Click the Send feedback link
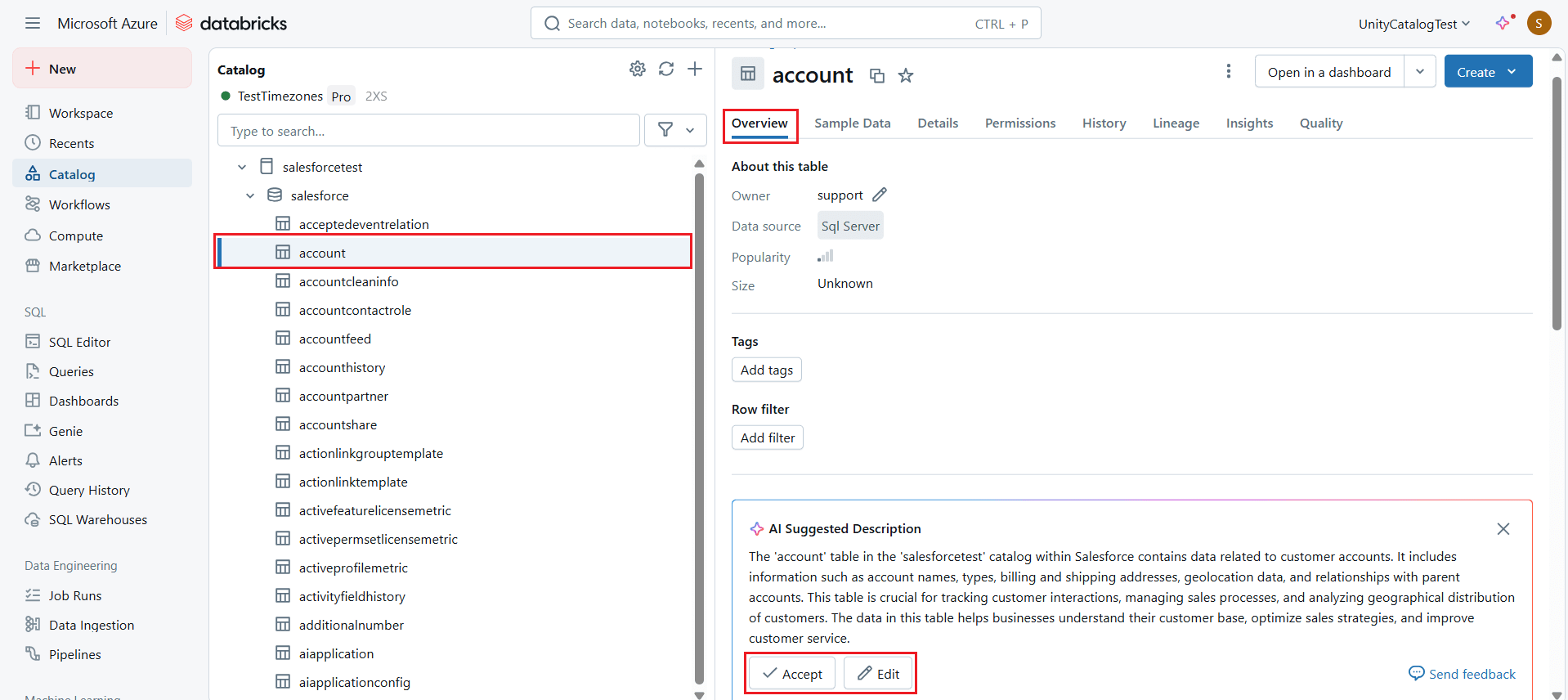 point(1462,674)
